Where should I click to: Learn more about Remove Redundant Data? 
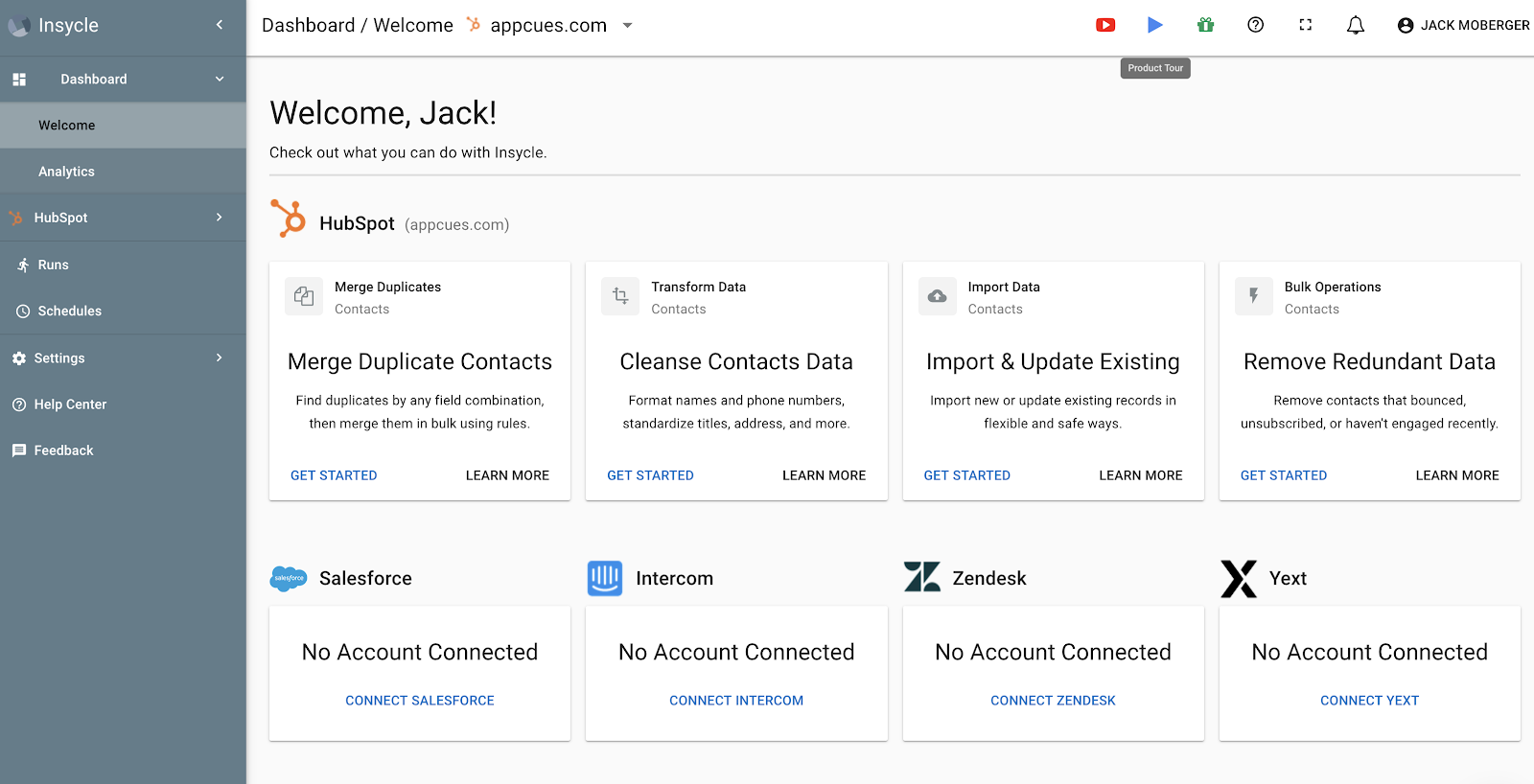(x=1457, y=475)
